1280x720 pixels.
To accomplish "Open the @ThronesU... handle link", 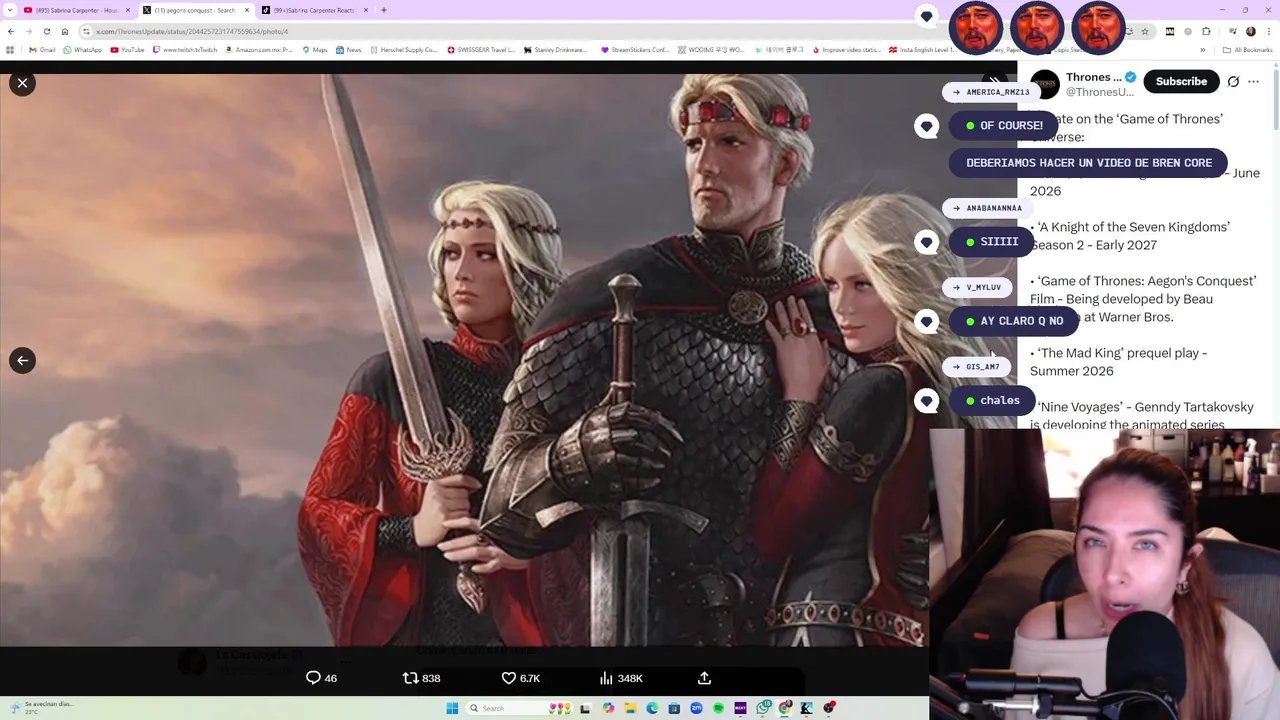I will (1100, 92).
